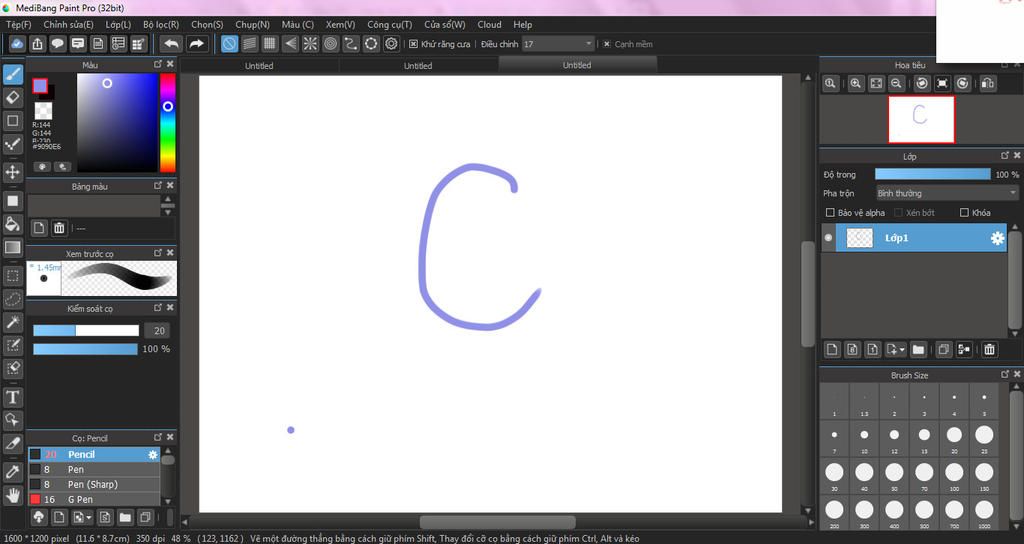1024x544 pixels.
Task: Select the Eraser tool
Action: 12,97
